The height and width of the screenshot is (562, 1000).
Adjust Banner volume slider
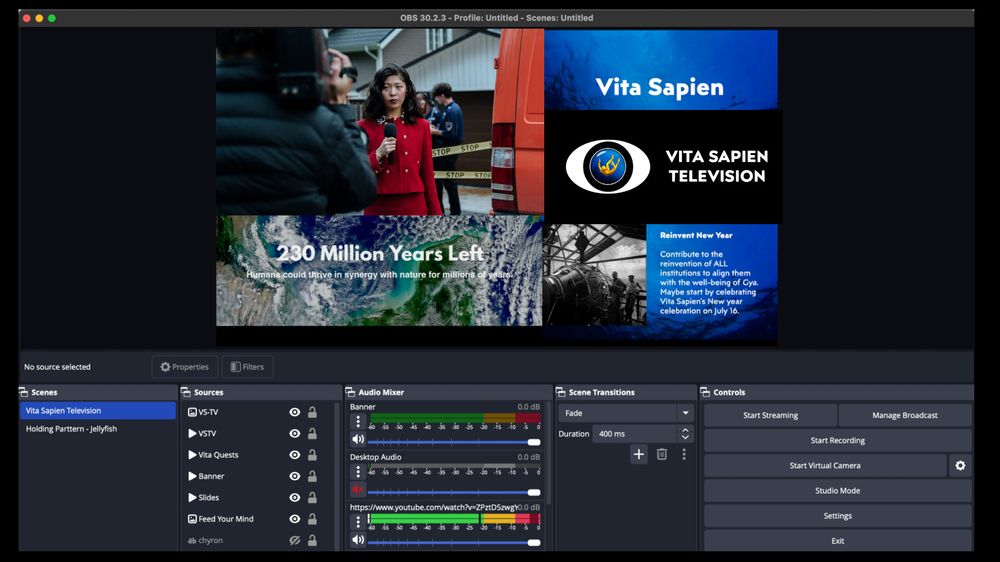pyautogui.click(x=454, y=441)
